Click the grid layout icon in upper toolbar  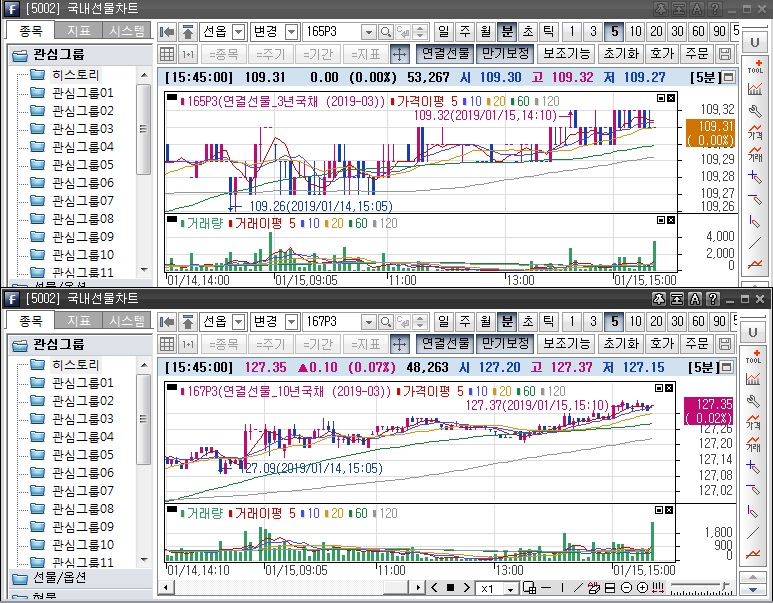point(168,54)
